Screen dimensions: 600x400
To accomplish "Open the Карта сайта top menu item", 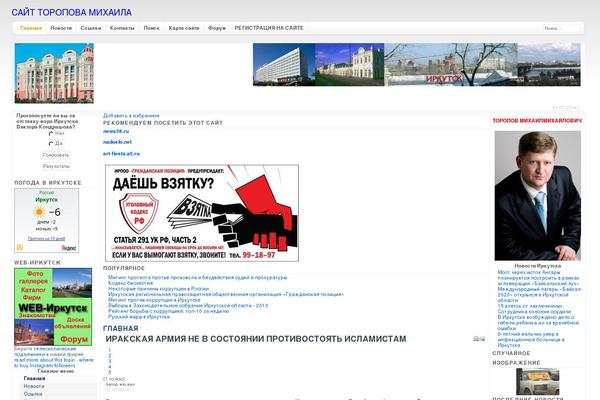I will [x=184, y=28].
